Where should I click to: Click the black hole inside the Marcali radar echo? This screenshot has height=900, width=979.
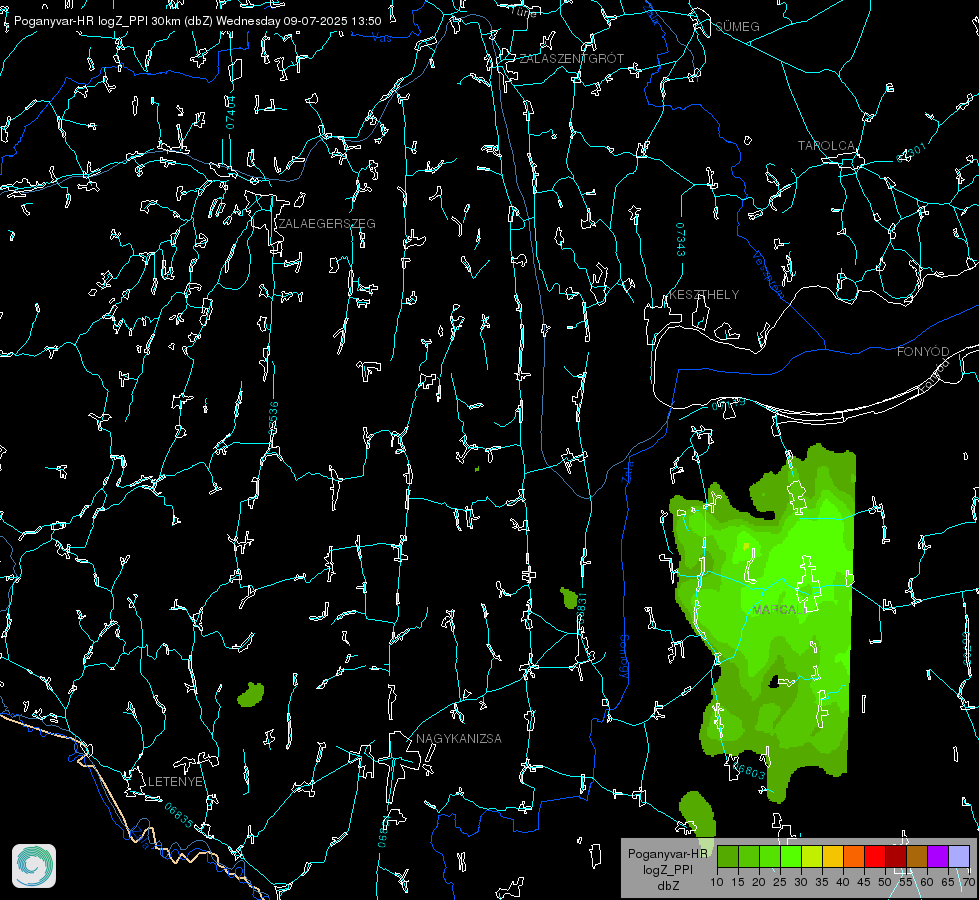coord(775,681)
